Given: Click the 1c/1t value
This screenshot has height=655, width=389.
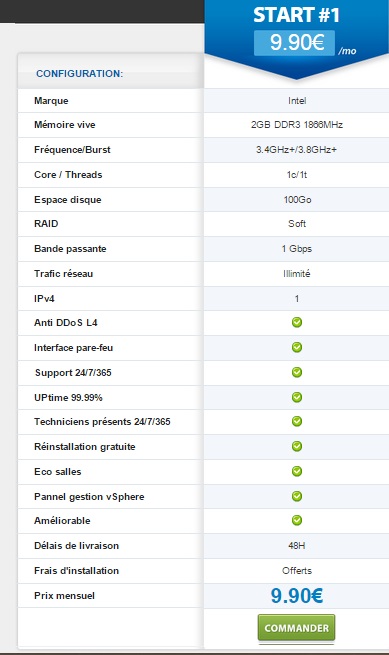Looking at the screenshot, I should pyautogui.click(x=297, y=175).
